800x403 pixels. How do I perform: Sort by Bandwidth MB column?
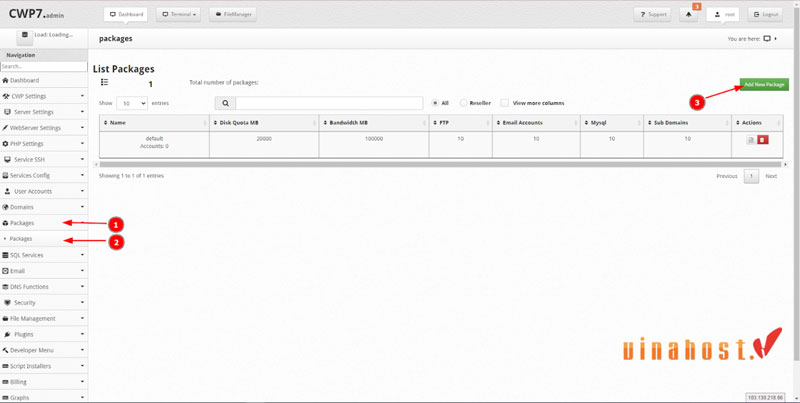click(374, 123)
